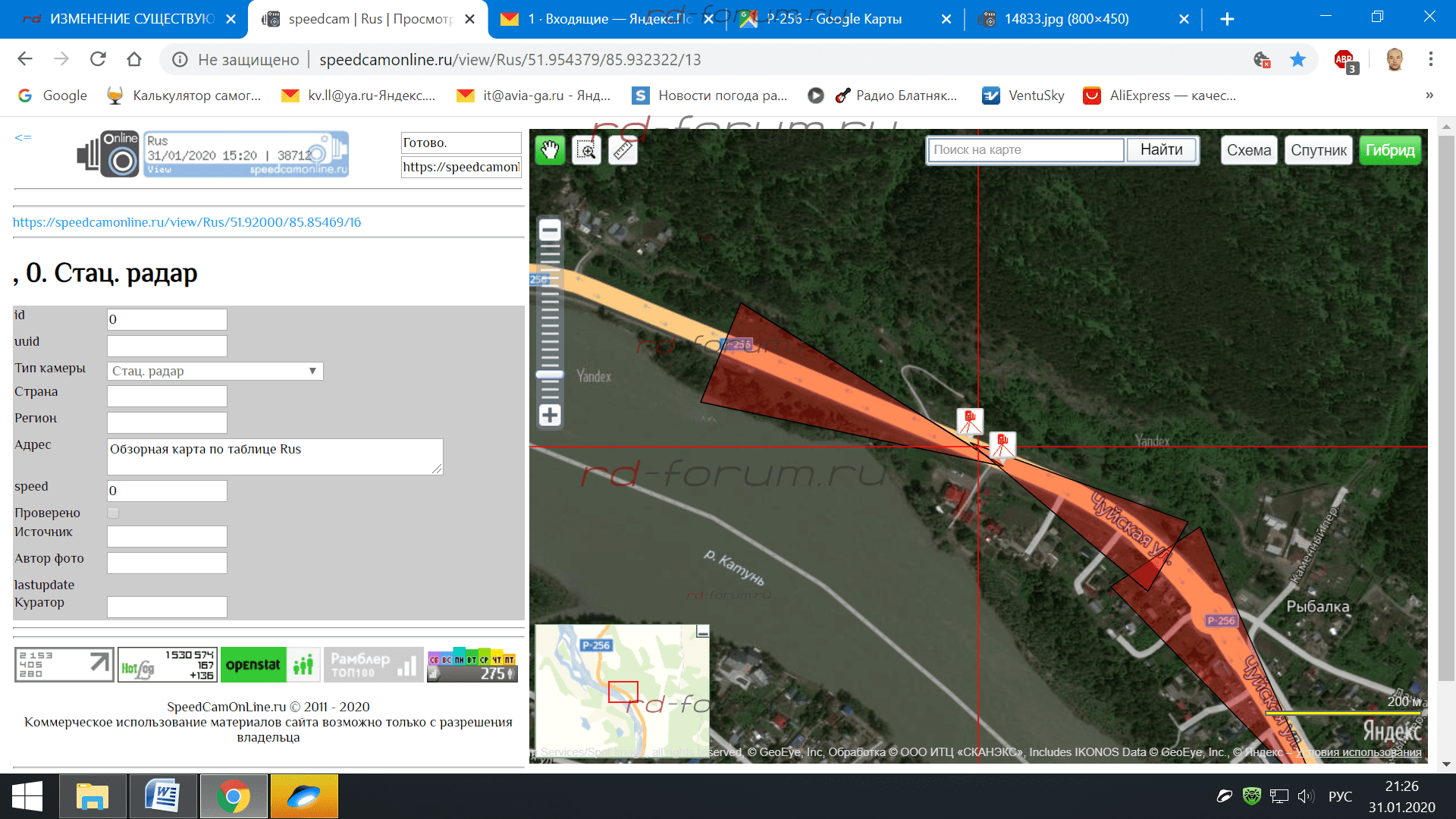The height and width of the screenshot is (819, 1456).
Task: Open Chrome menu with three dots
Action: tap(1430, 59)
